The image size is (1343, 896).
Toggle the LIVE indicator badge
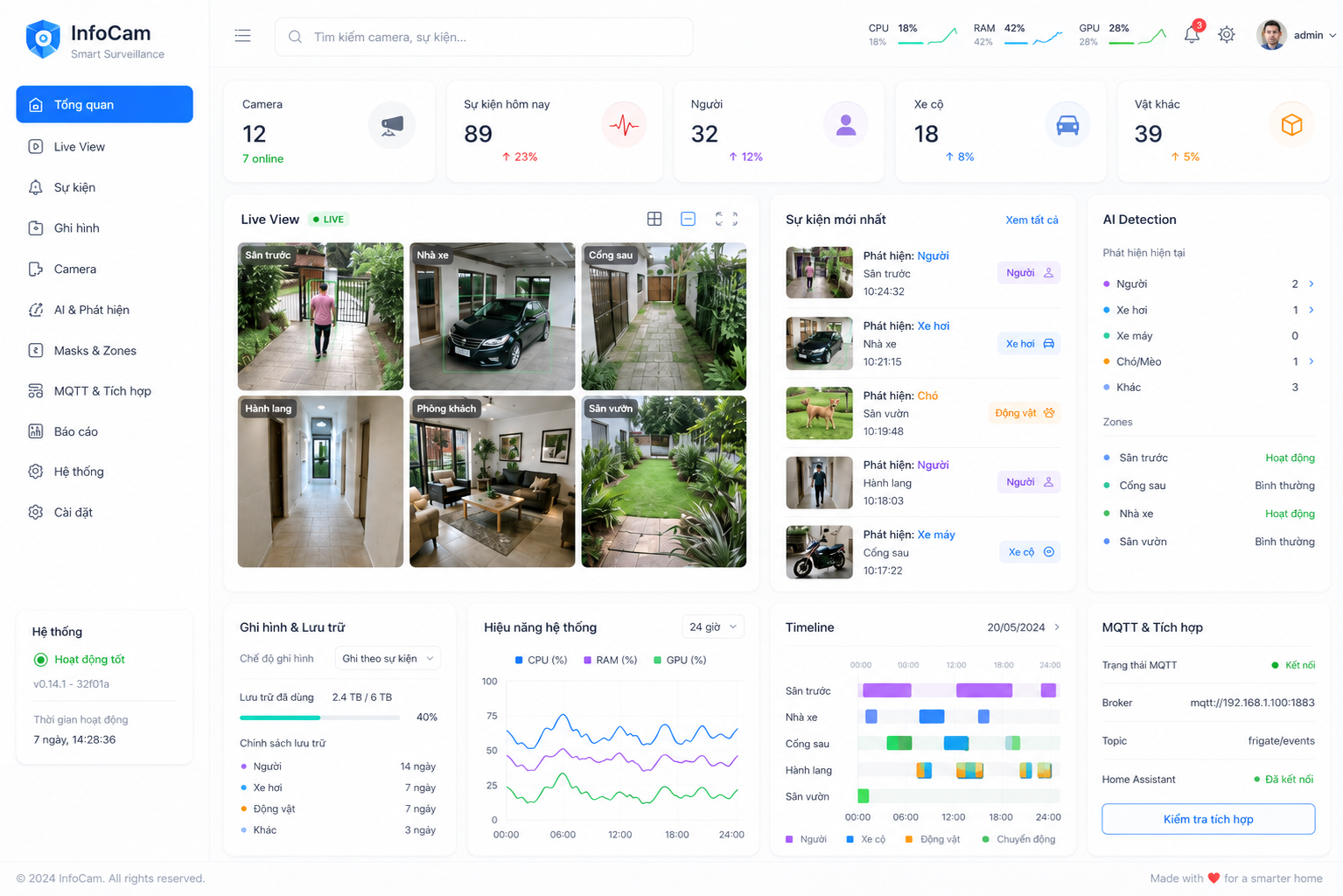(329, 220)
